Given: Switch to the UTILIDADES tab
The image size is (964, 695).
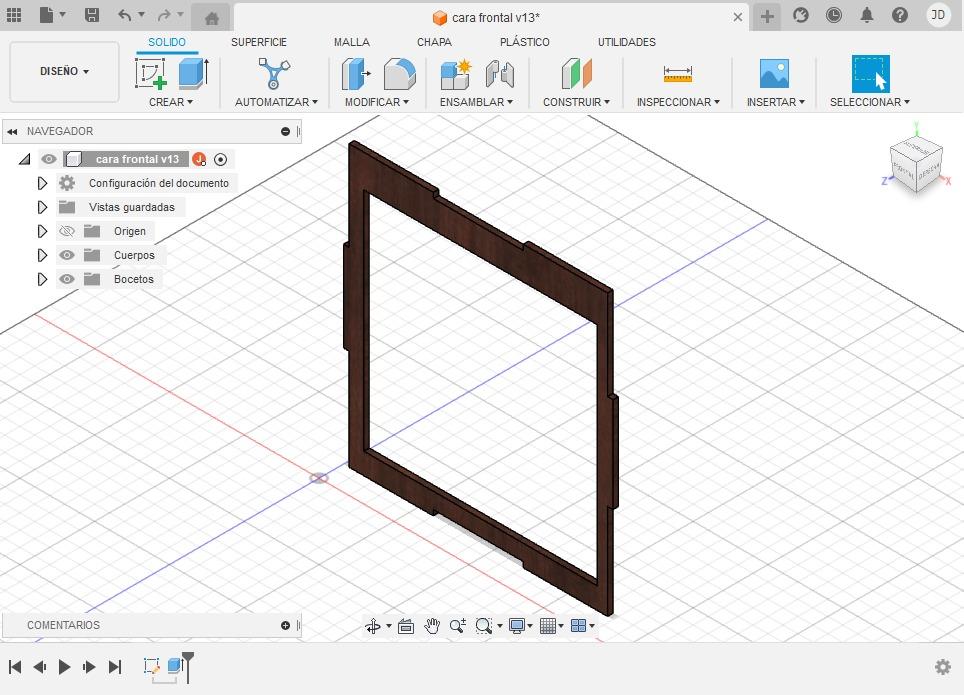Looking at the screenshot, I should 626,42.
